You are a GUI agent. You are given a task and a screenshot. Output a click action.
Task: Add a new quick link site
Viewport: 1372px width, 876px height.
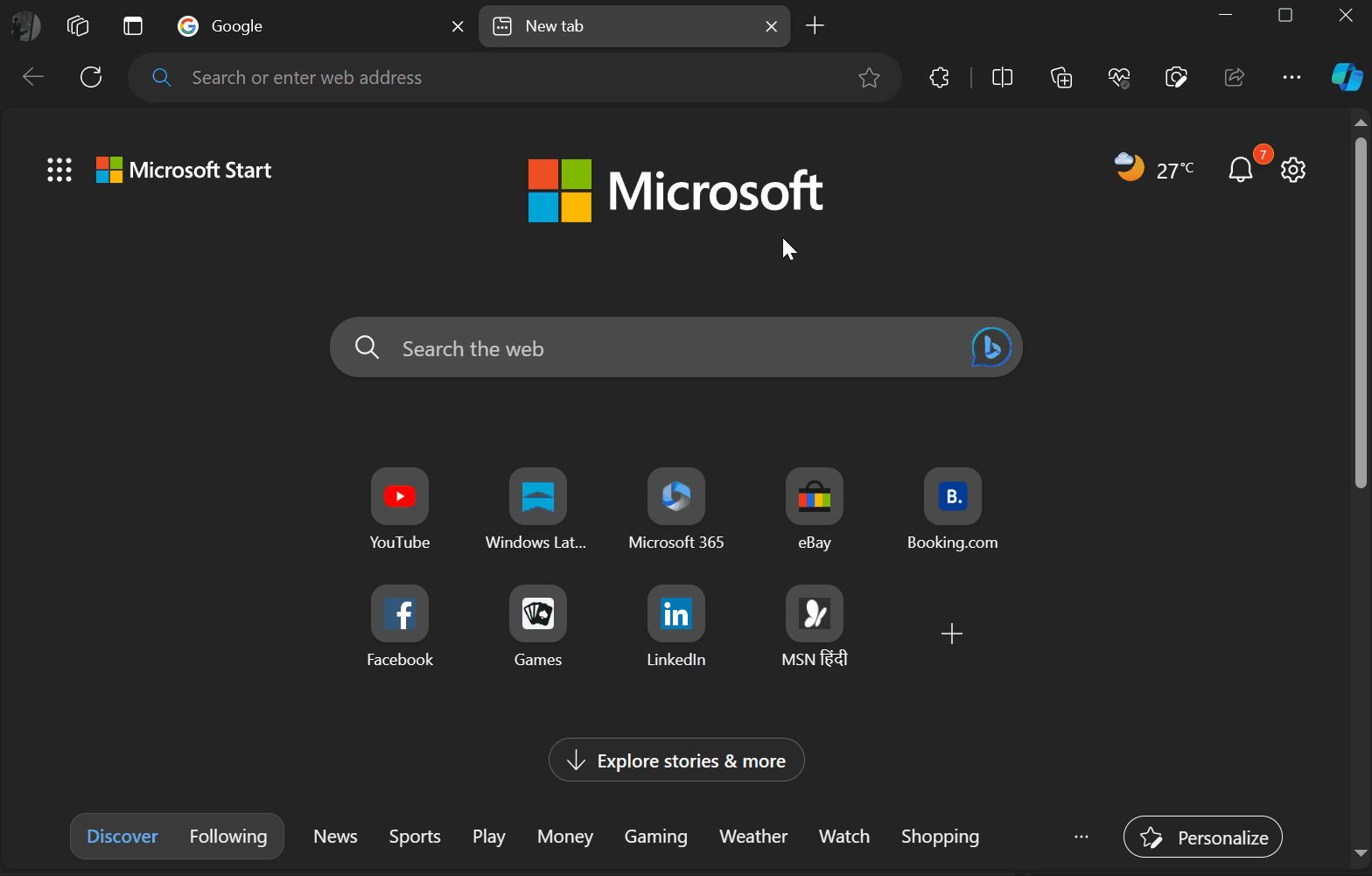click(952, 634)
